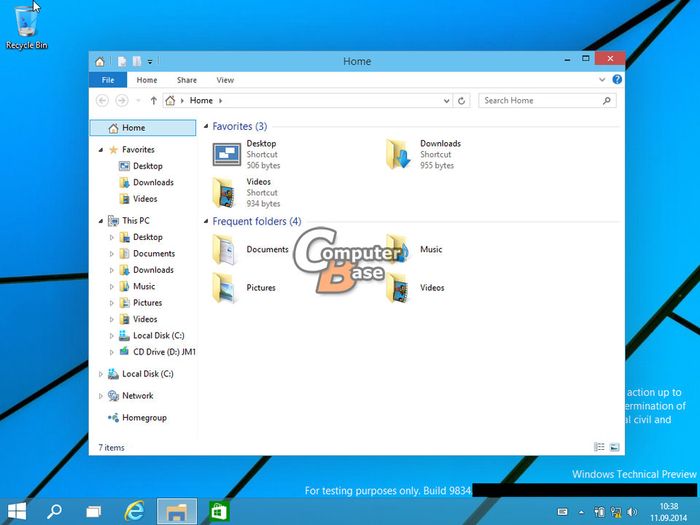Switch to details view layout
This screenshot has width=700, height=525.
(x=600, y=447)
